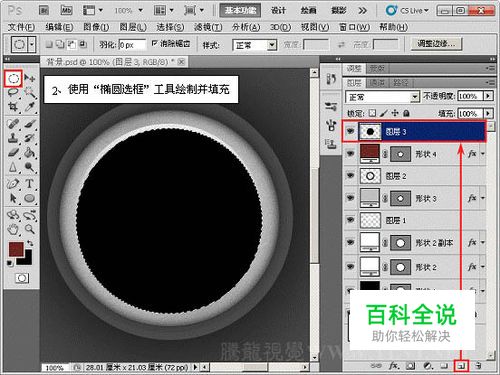
Task: Select the Pen tool
Action: point(13,184)
